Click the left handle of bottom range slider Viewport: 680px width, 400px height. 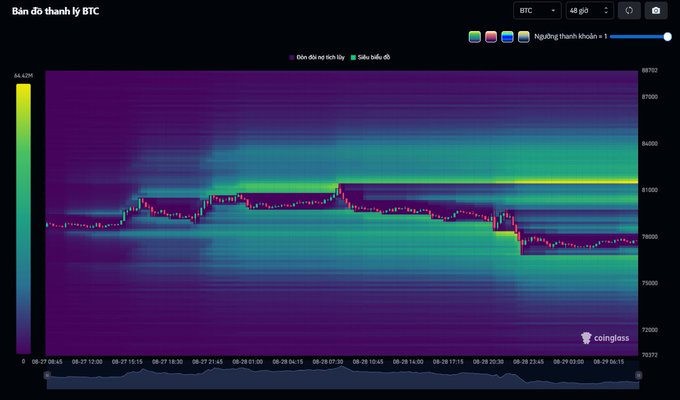coord(47,375)
